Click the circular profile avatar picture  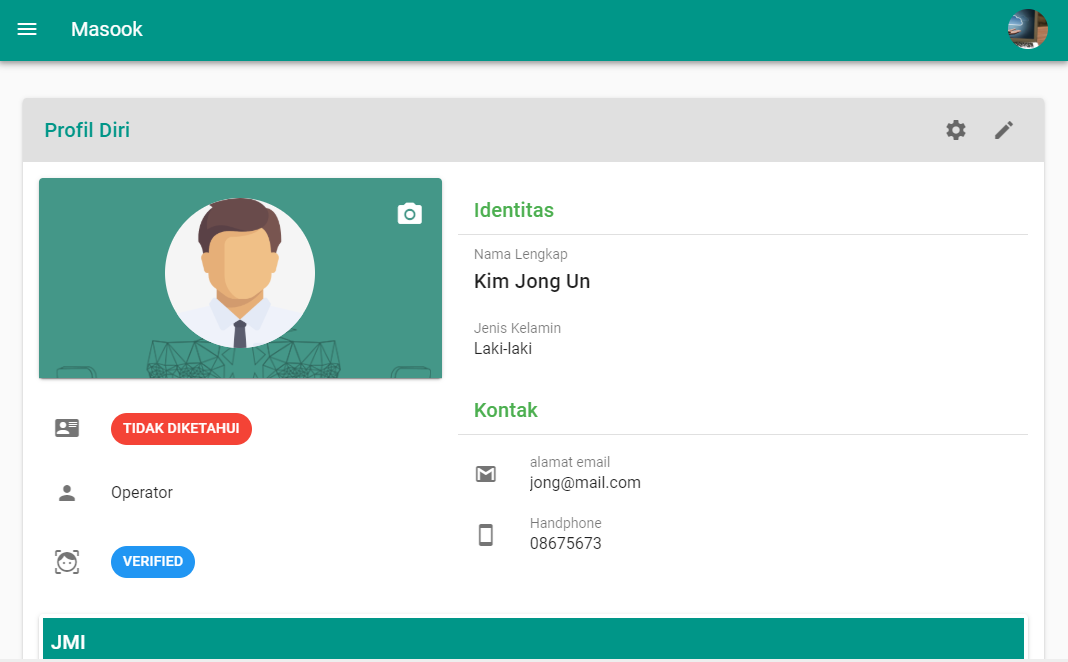point(240,273)
